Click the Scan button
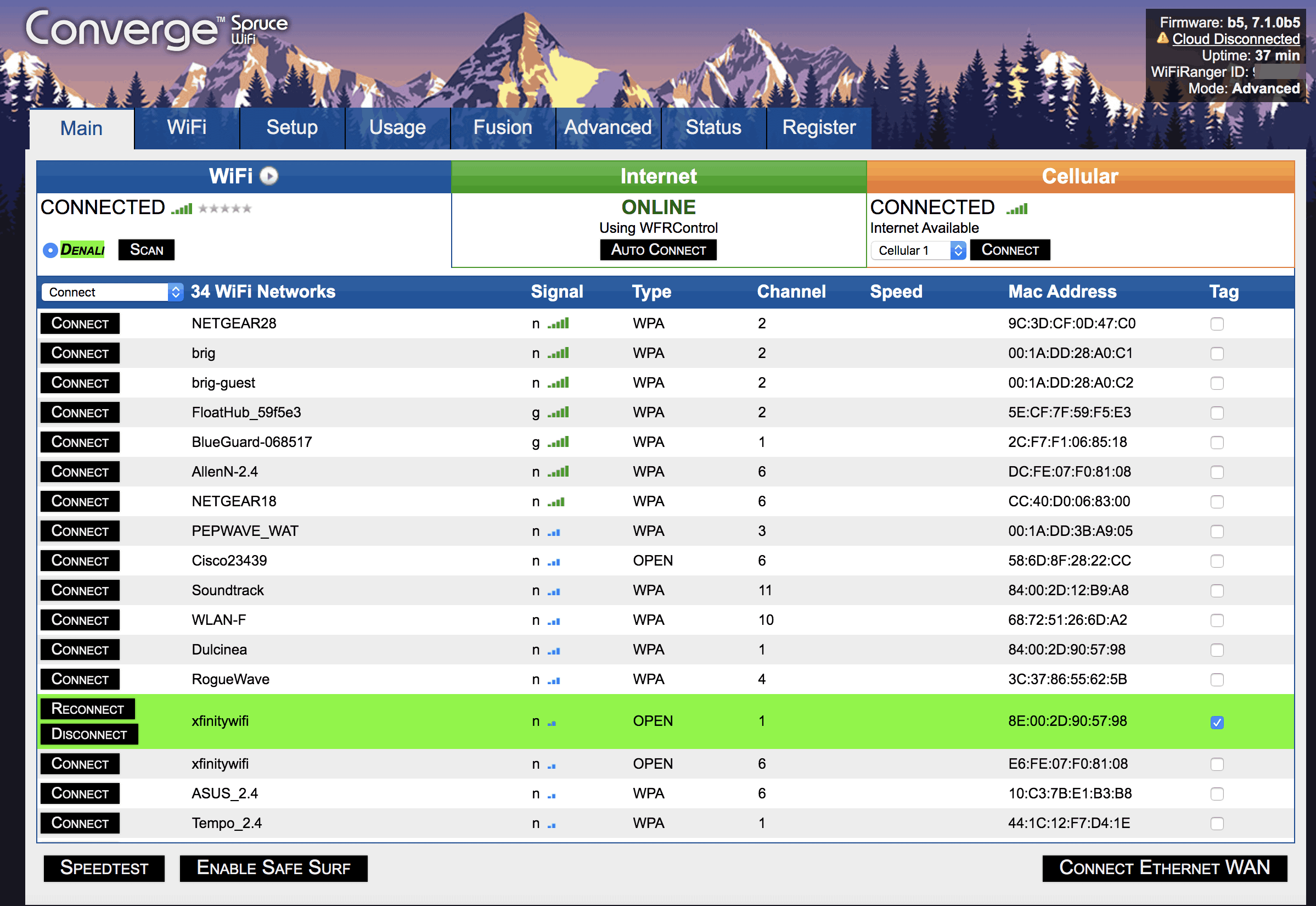The height and width of the screenshot is (906, 1316). (x=147, y=250)
